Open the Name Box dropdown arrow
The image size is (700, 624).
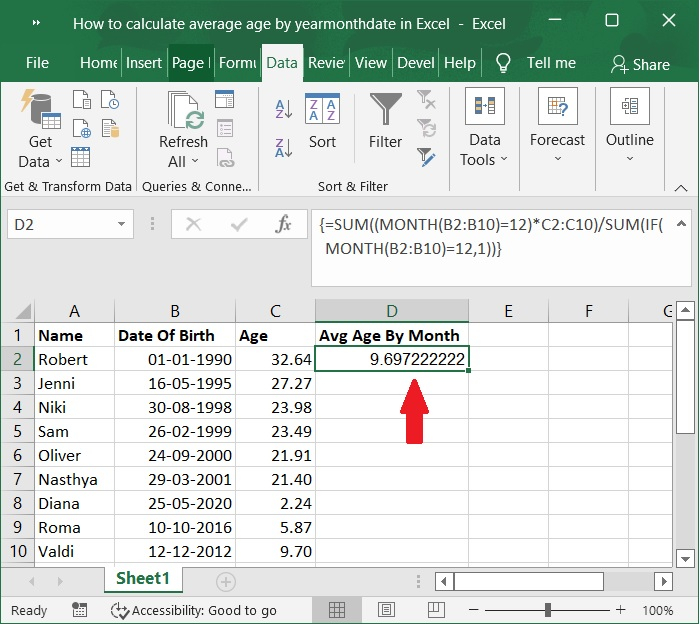coord(122,225)
